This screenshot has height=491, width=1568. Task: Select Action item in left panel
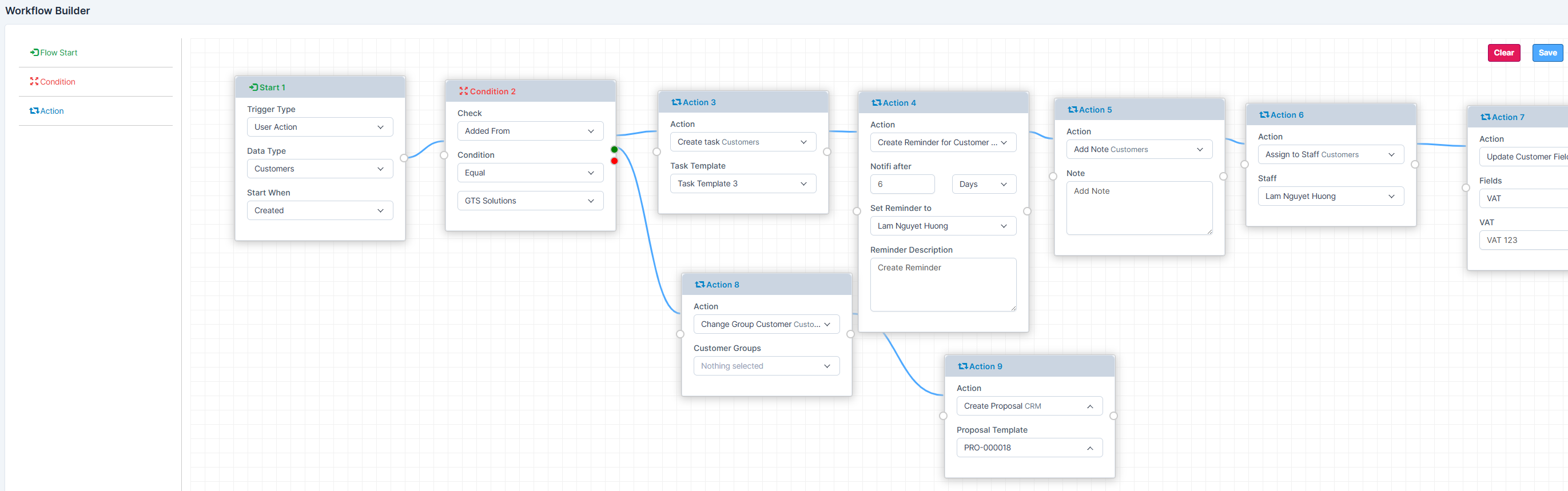click(51, 111)
